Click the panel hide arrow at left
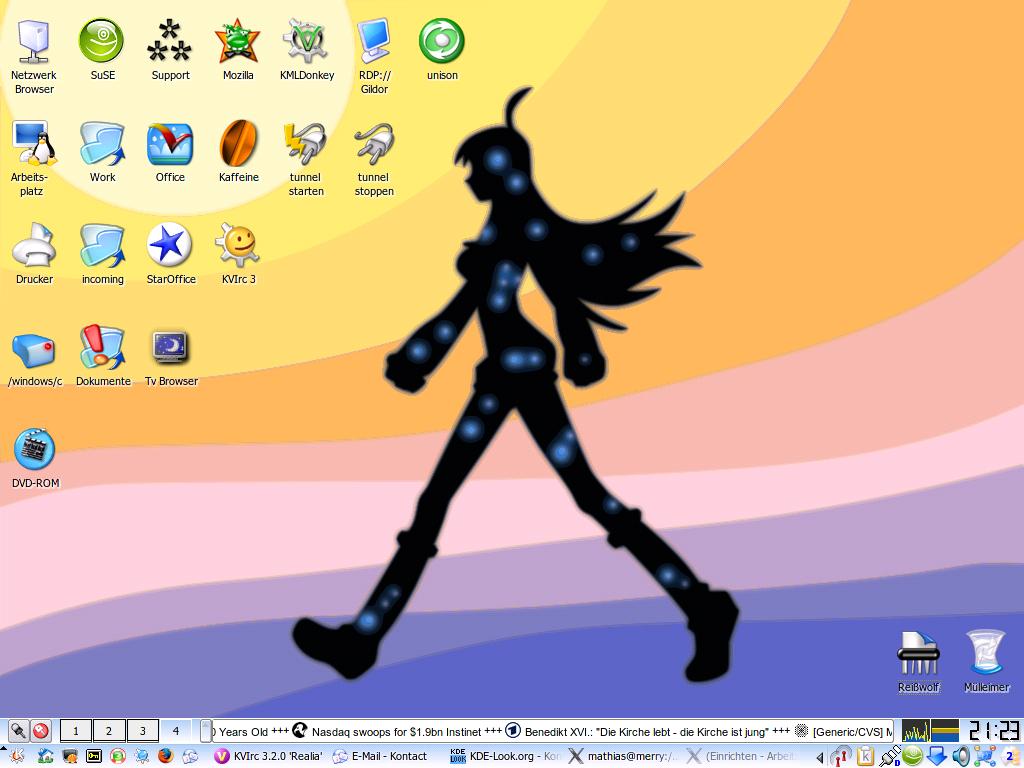This screenshot has width=1024, height=768. 3,748
